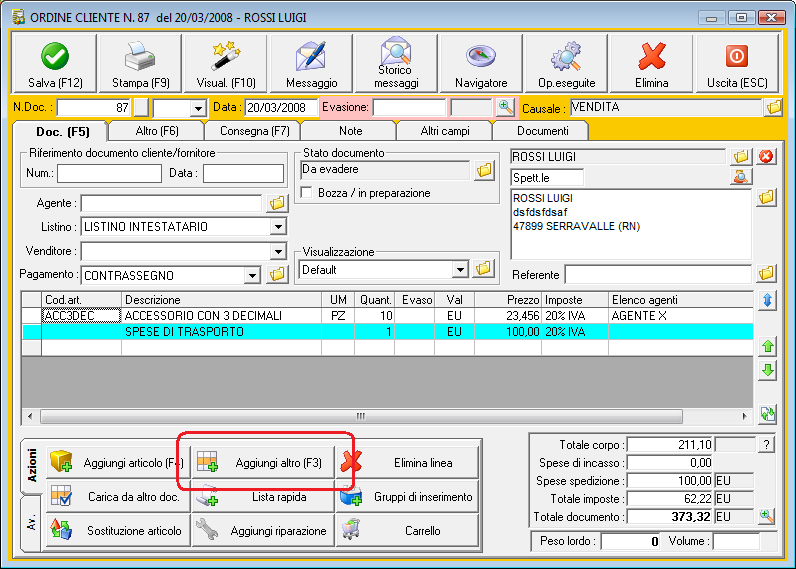Open Storico messaggi toolbar button
The height and width of the screenshot is (569, 796).
pos(396,64)
